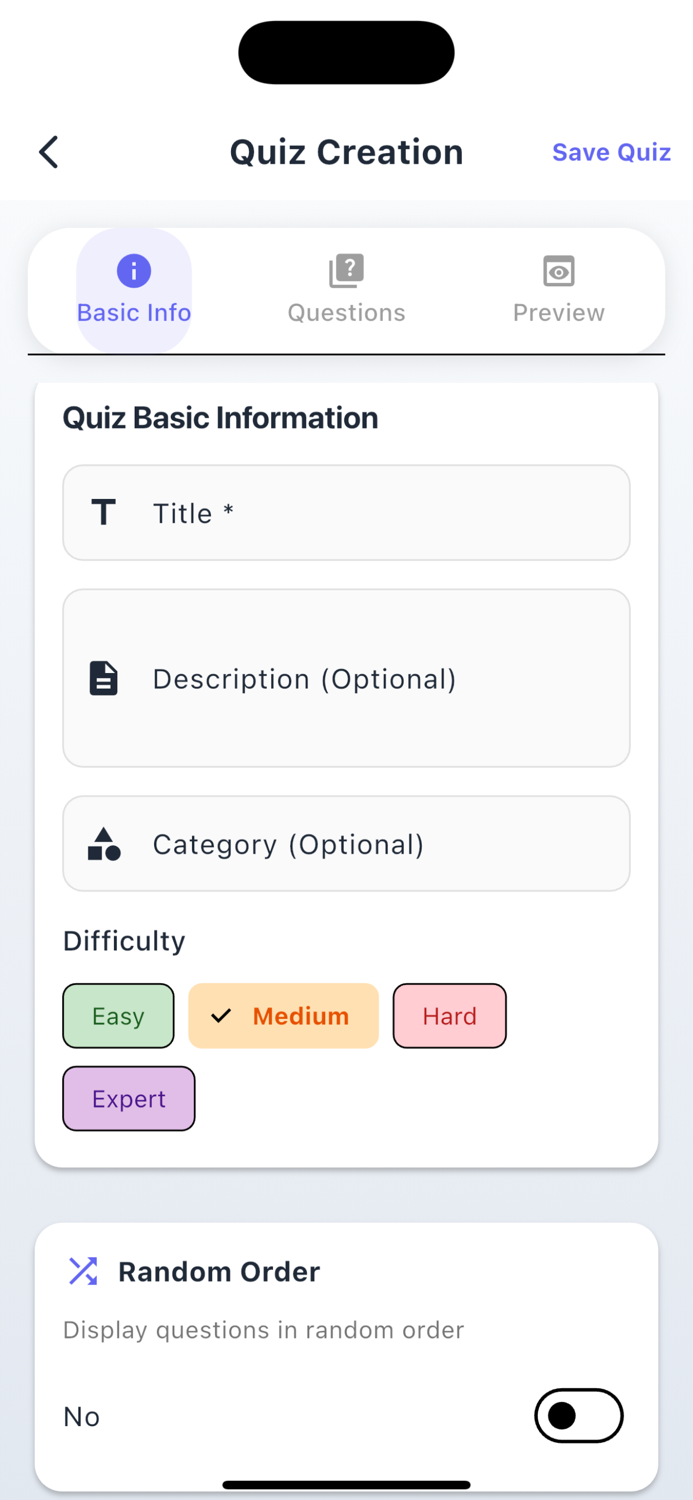This screenshot has width=693, height=1500.
Task: Switch to the Questions tab
Action: tap(346, 290)
